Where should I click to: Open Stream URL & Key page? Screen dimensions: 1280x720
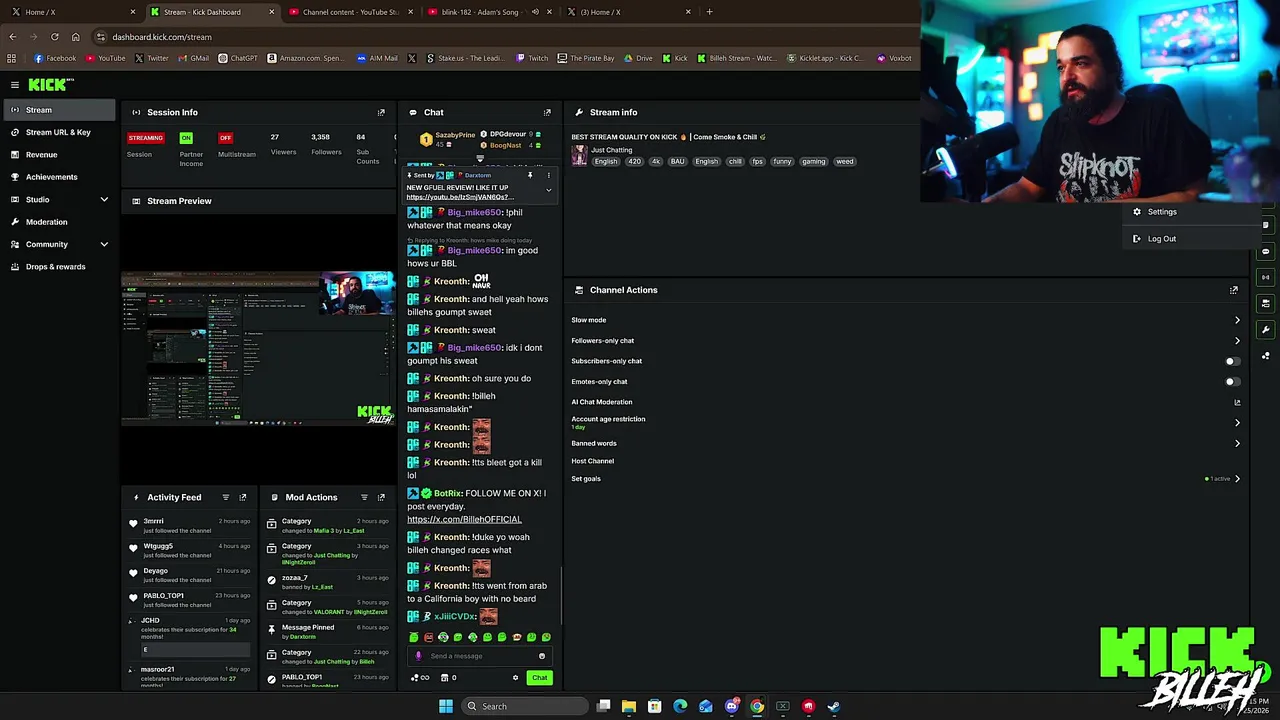[58, 132]
